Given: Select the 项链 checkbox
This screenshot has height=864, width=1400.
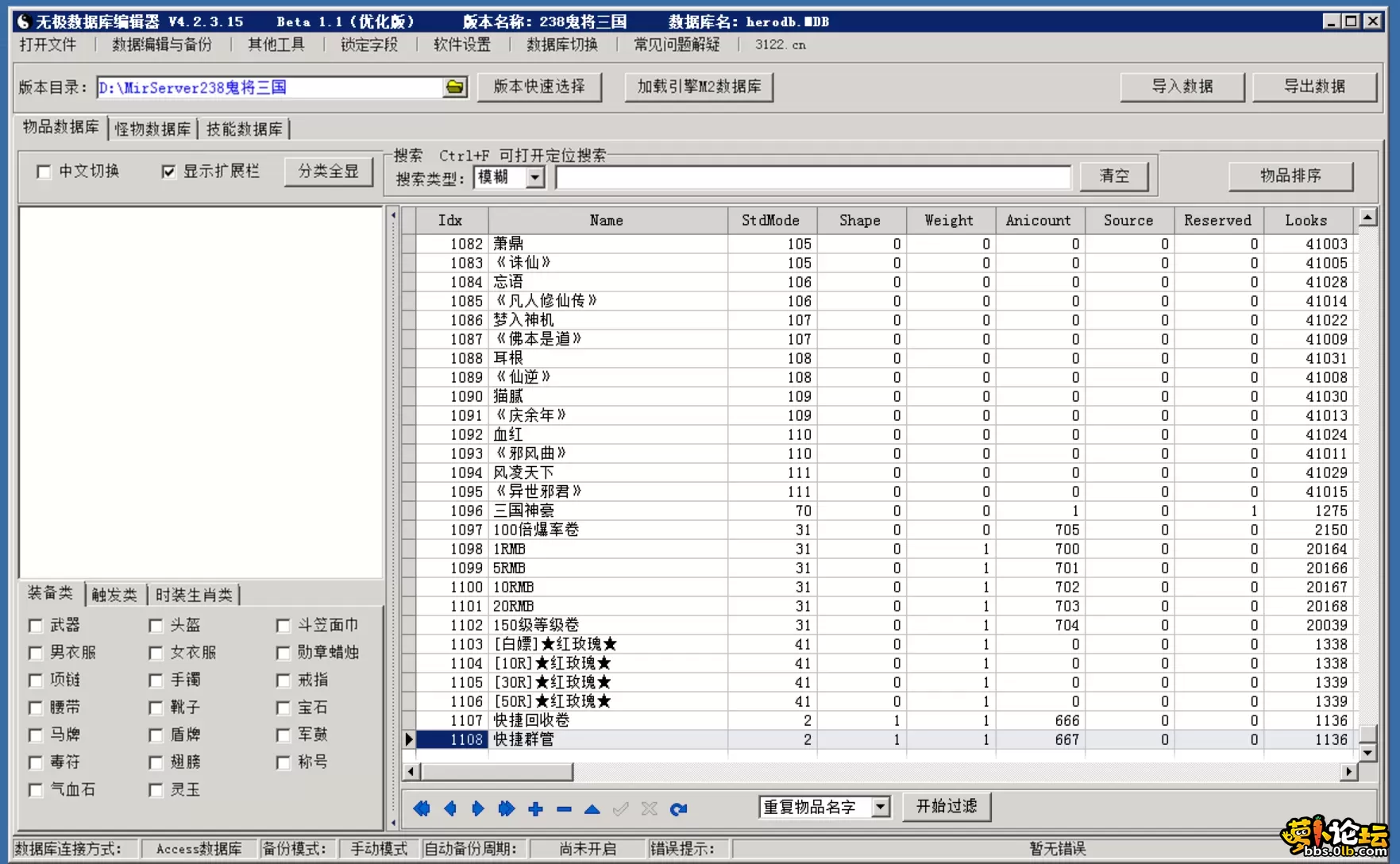Looking at the screenshot, I should click(35, 681).
